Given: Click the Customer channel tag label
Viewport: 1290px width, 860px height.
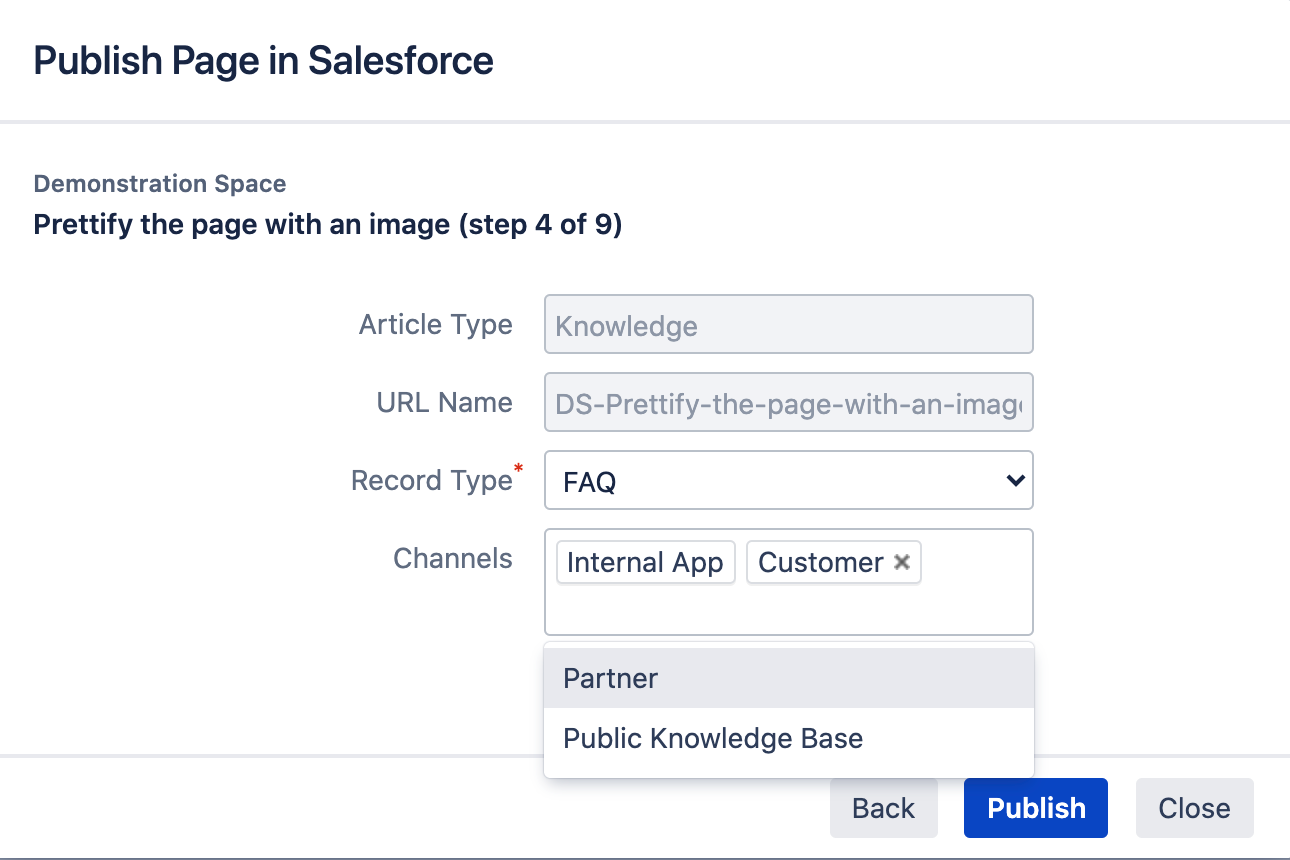Looking at the screenshot, I should point(820,563).
